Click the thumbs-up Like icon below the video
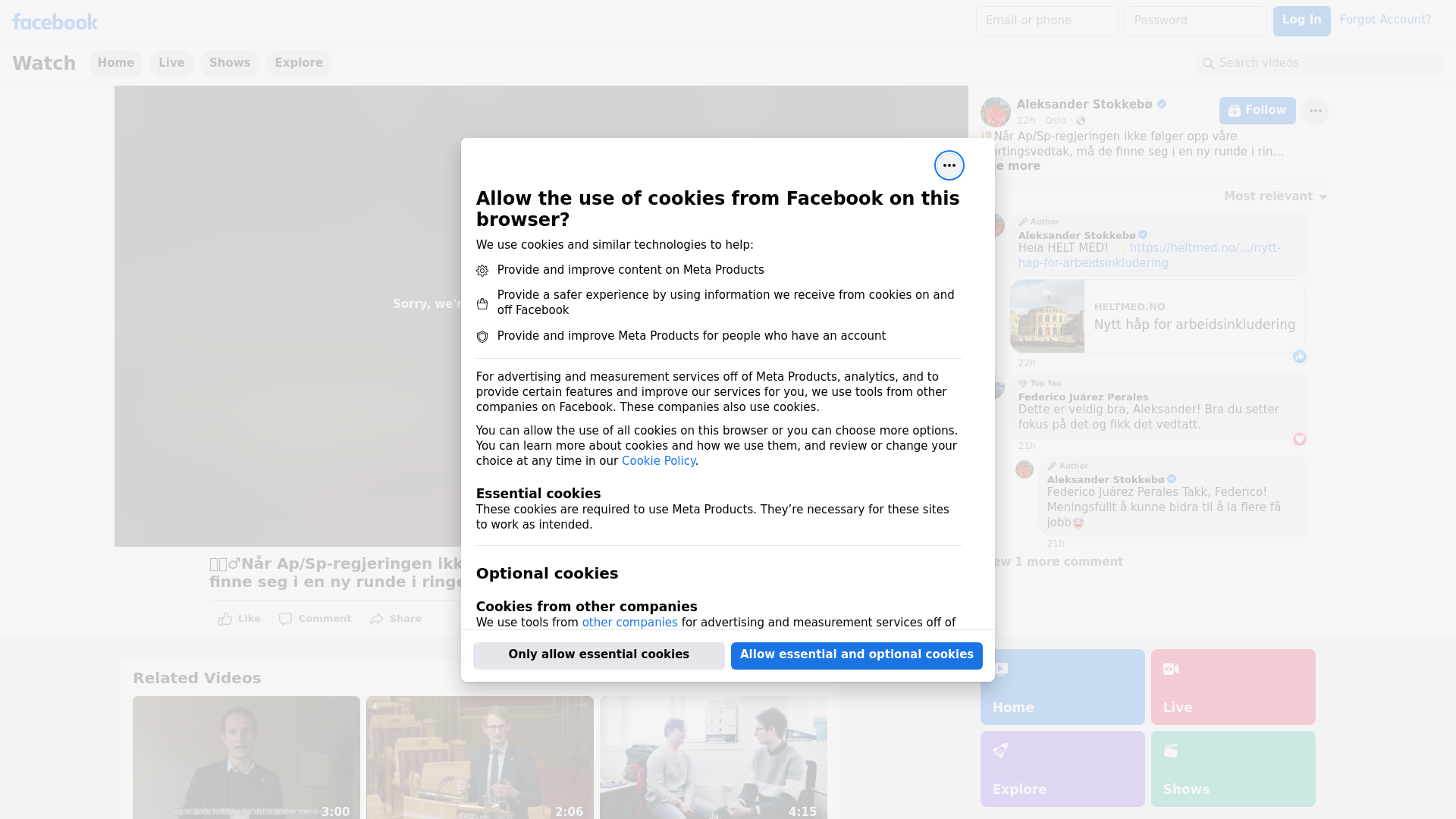This screenshot has height=819, width=1456. click(225, 619)
